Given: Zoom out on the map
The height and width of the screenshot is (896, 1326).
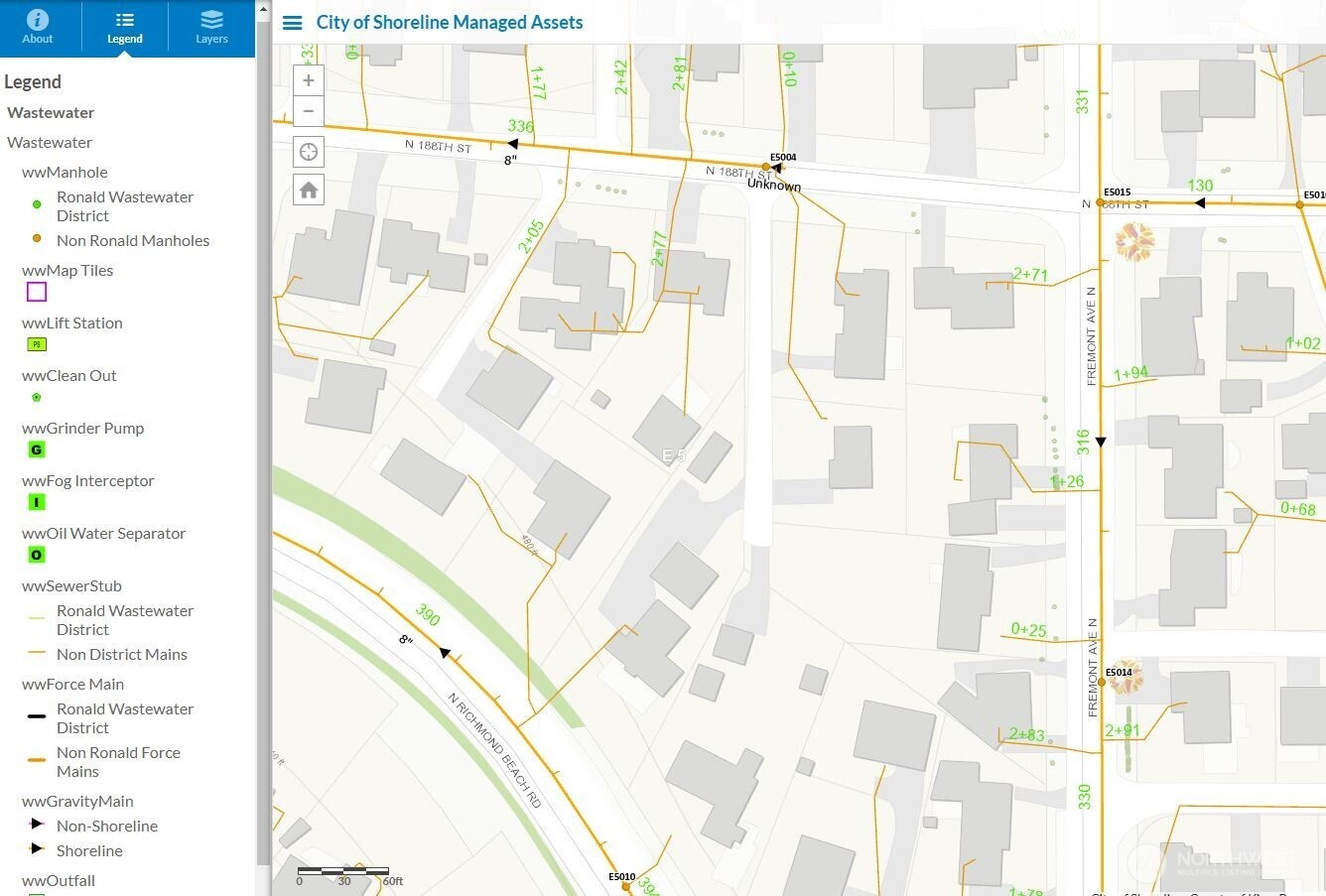Looking at the screenshot, I should (x=309, y=111).
